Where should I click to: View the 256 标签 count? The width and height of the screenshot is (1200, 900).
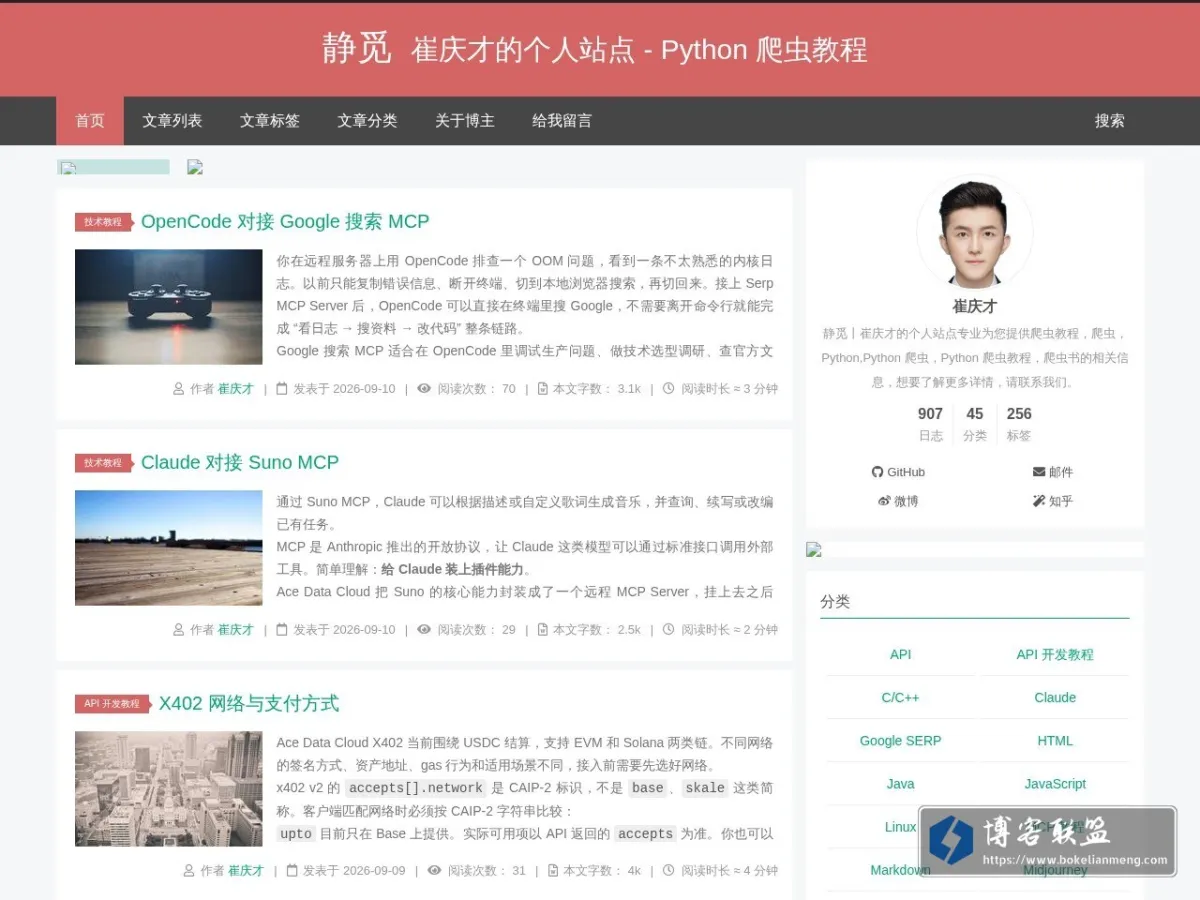1019,424
